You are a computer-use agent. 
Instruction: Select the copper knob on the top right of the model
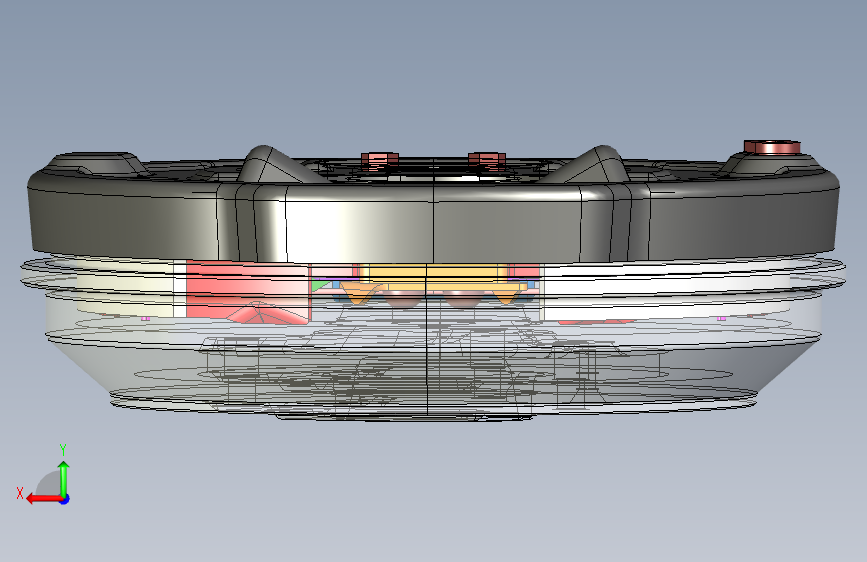772,147
